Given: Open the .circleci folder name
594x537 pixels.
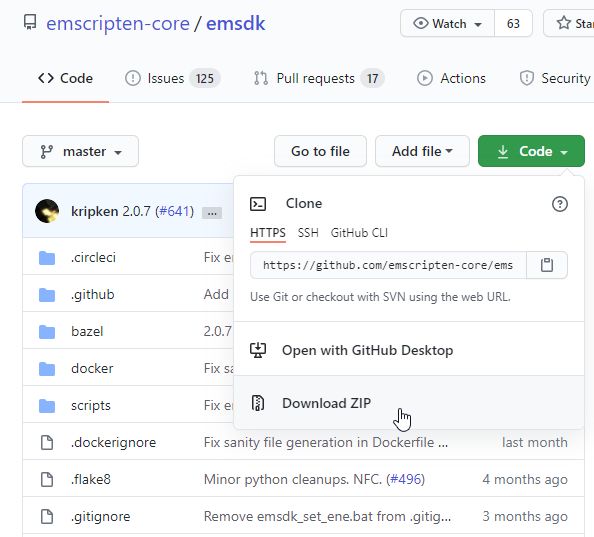Looking at the screenshot, I should point(93,258).
